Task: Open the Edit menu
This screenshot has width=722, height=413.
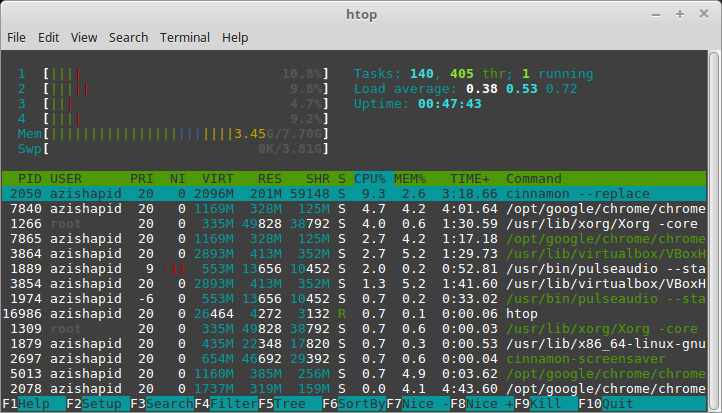Action: [49, 37]
